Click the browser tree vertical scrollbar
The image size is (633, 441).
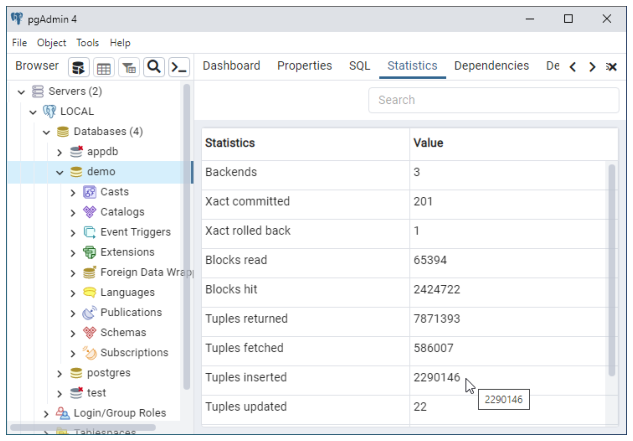(x=186, y=237)
